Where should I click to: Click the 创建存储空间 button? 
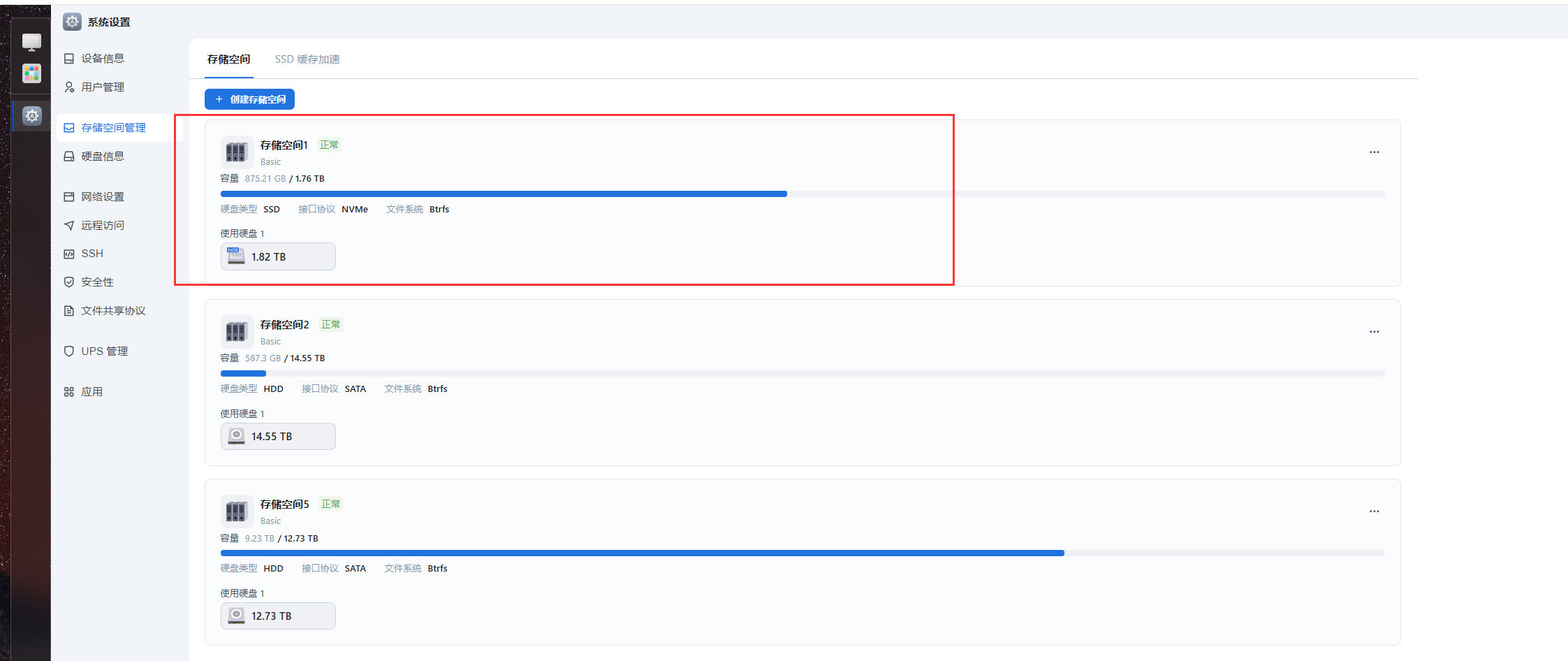tap(249, 99)
